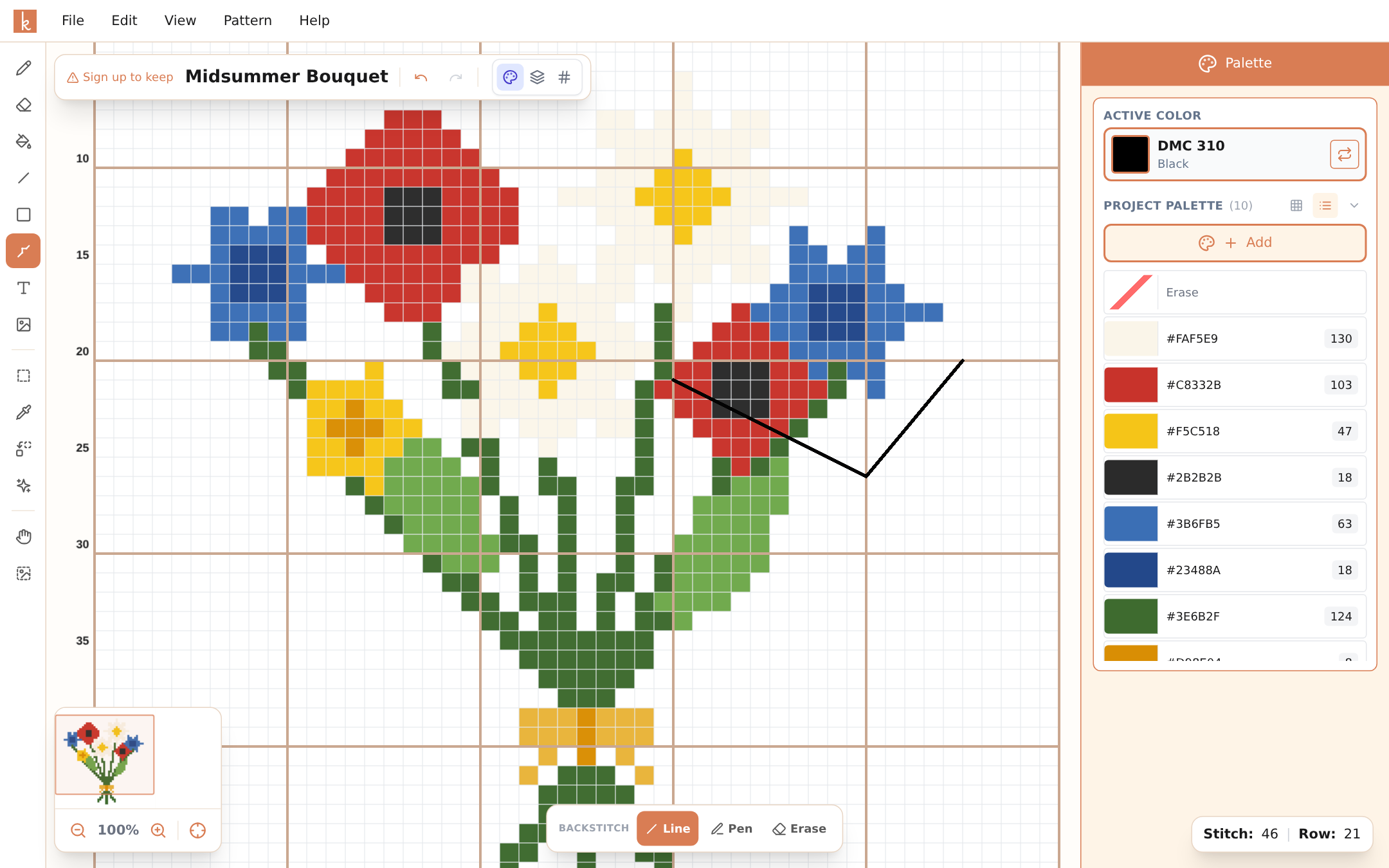Open the View menu

(180, 21)
